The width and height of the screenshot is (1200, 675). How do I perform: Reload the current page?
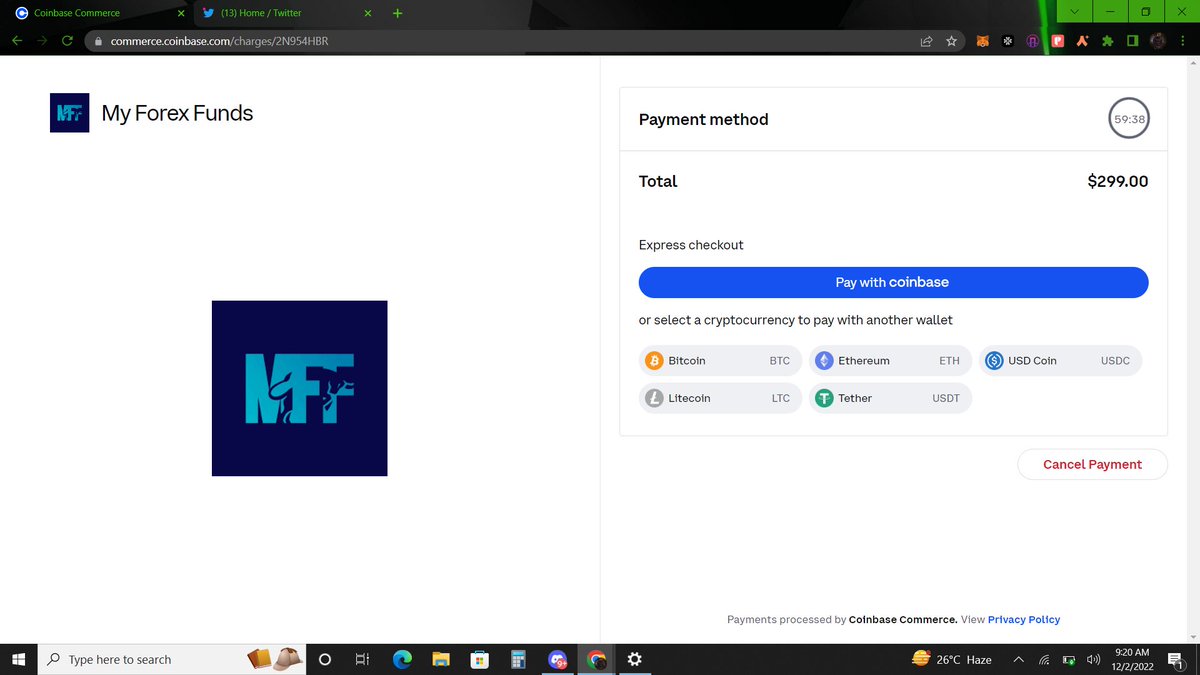67,41
